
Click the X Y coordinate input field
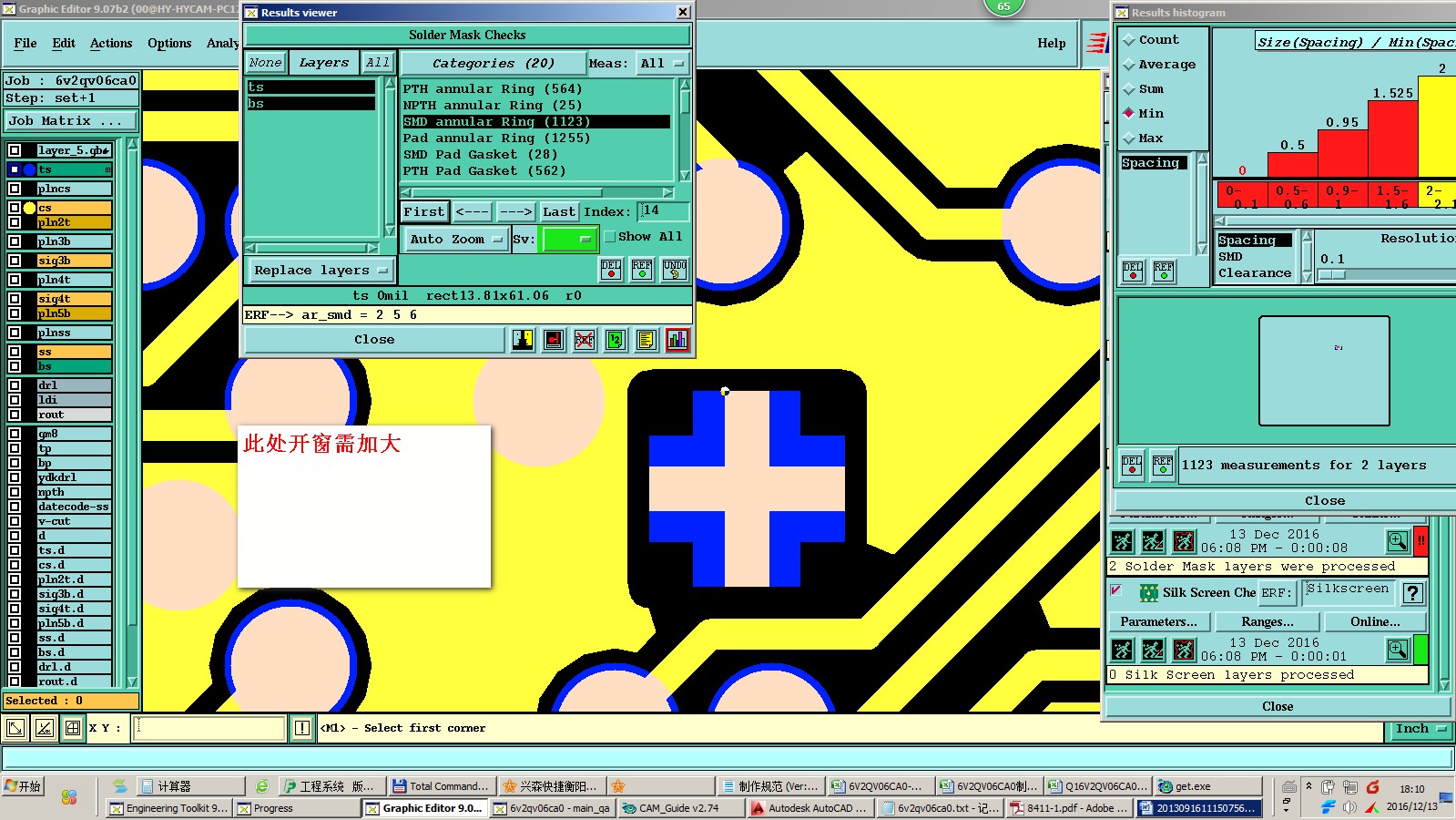[x=209, y=728]
